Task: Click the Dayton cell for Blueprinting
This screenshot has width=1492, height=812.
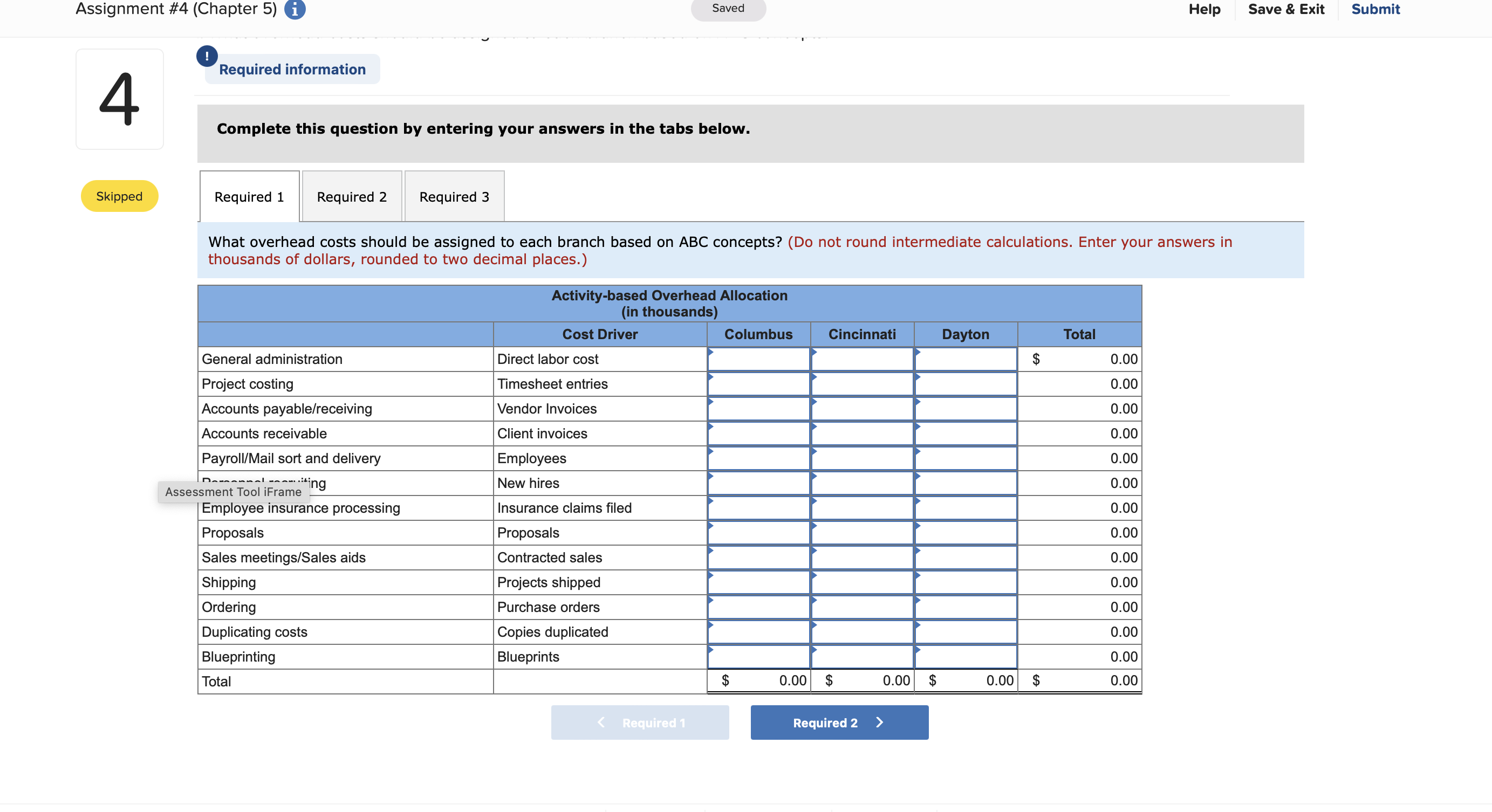Action: point(965,656)
